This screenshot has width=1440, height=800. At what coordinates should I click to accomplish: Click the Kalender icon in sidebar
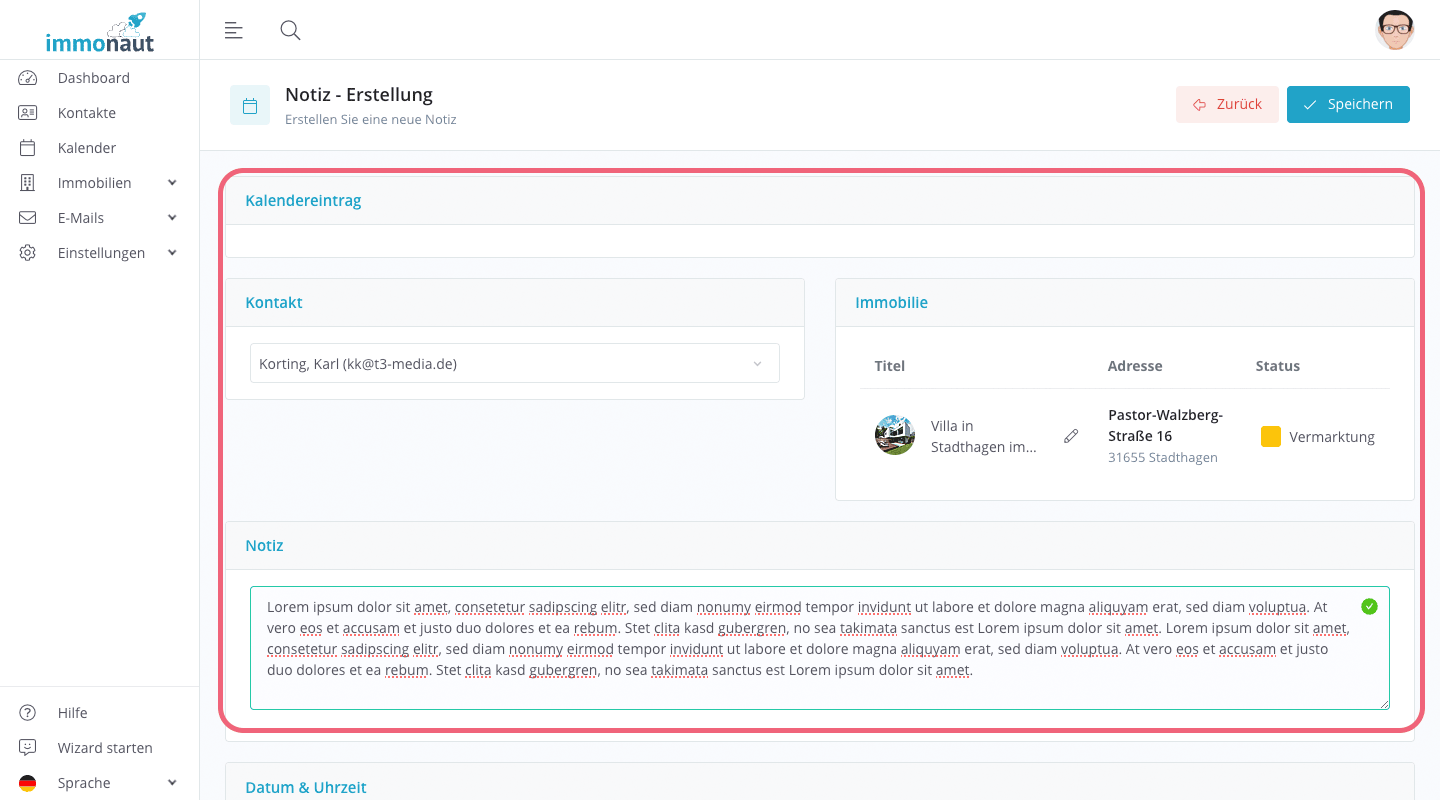pos(28,148)
